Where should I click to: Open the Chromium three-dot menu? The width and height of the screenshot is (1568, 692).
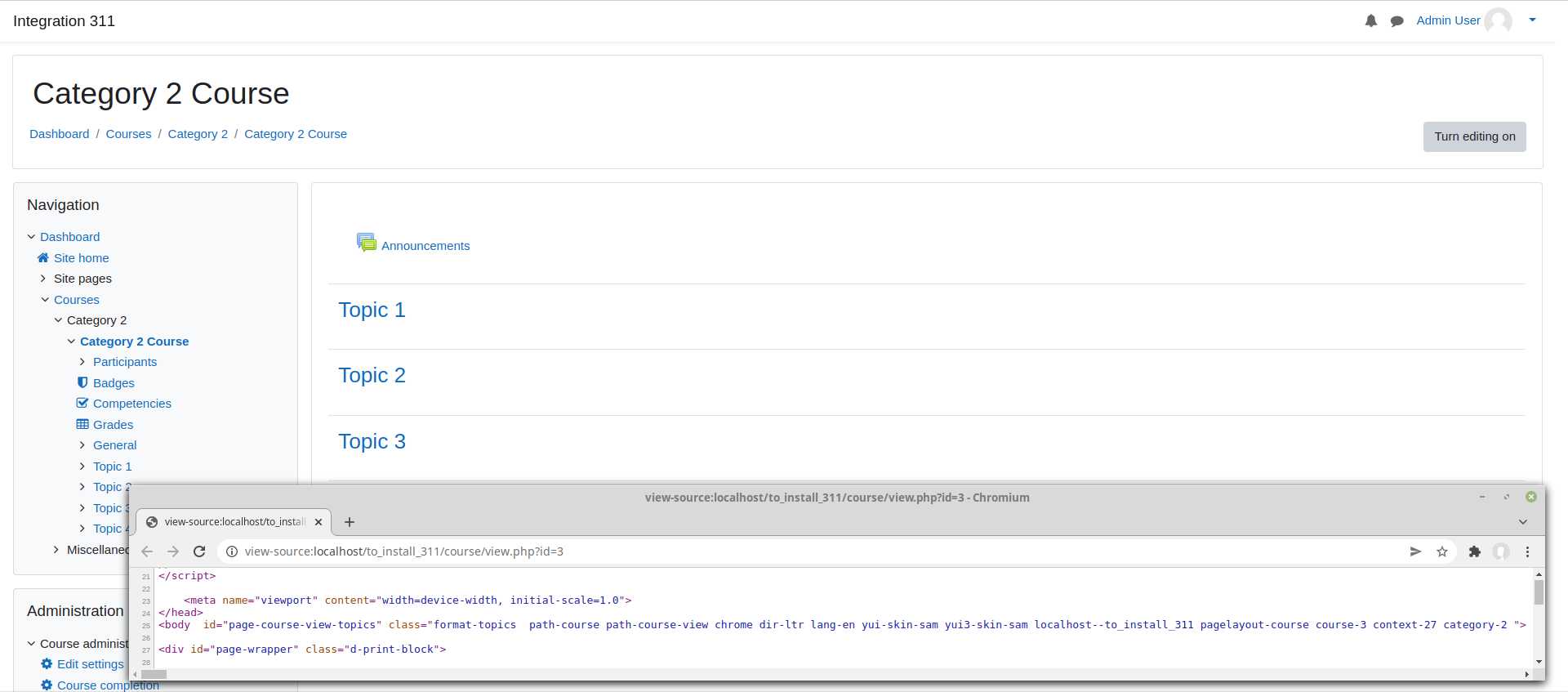pyautogui.click(x=1527, y=551)
